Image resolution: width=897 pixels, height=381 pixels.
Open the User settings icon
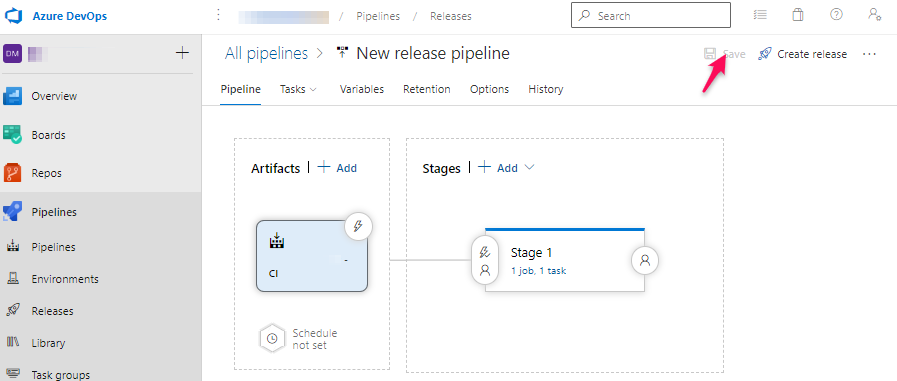[x=874, y=15]
